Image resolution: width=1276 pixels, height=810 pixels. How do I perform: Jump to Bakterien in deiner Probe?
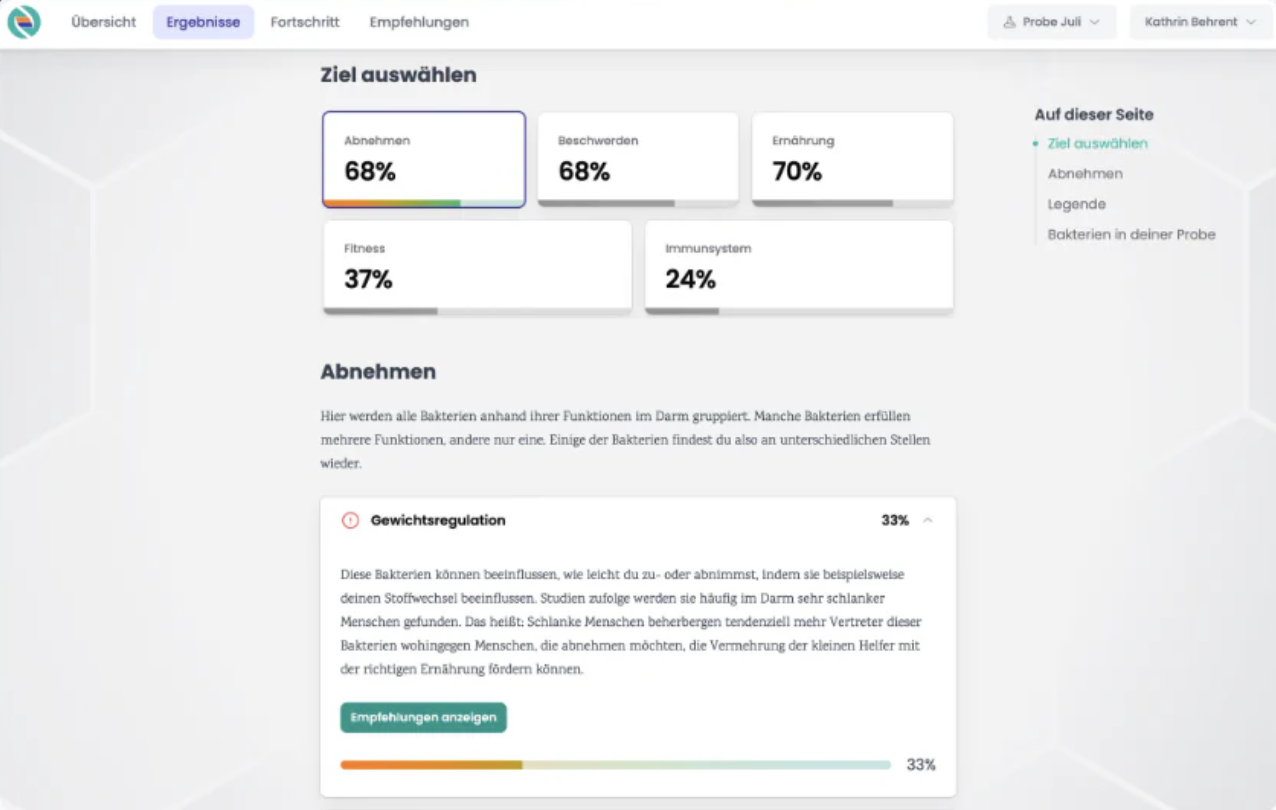pos(1132,235)
